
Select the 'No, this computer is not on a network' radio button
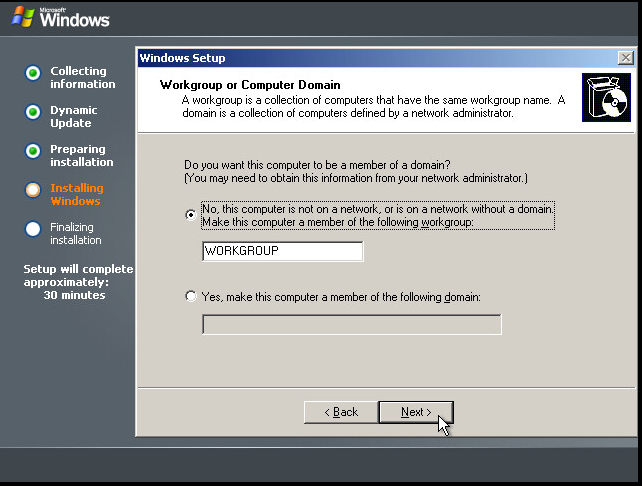[x=191, y=215]
